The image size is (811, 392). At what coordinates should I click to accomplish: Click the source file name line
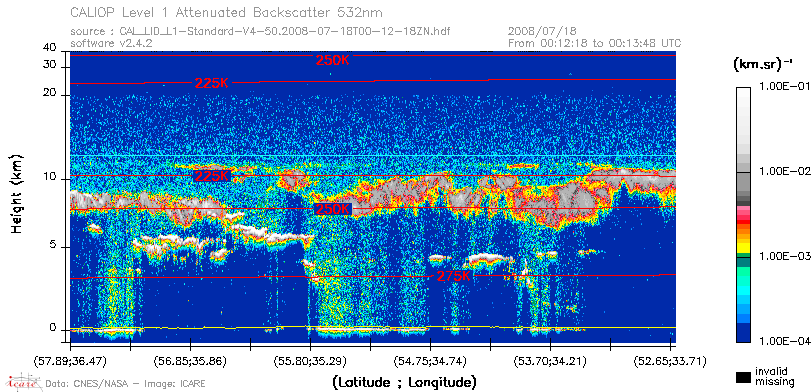[260, 32]
